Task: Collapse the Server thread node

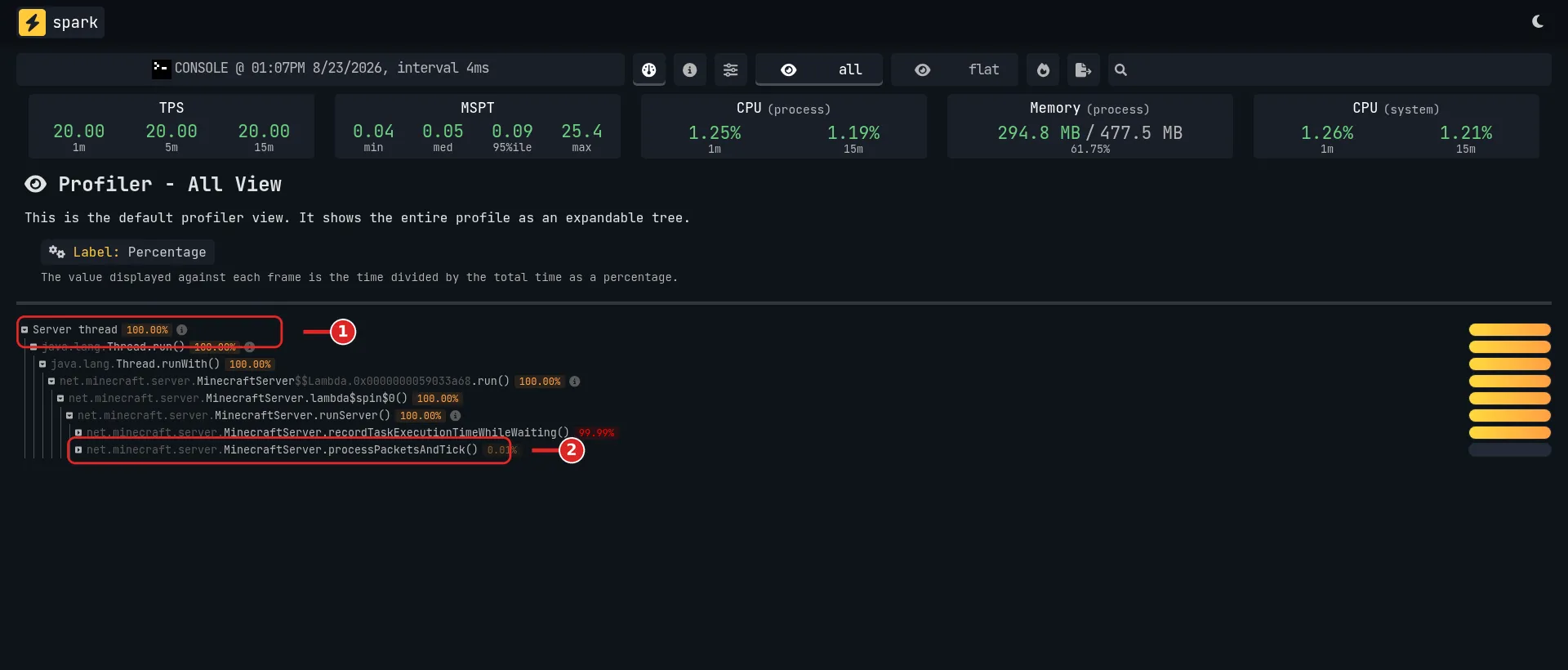Action: pyautogui.click(x=24, y=330)
